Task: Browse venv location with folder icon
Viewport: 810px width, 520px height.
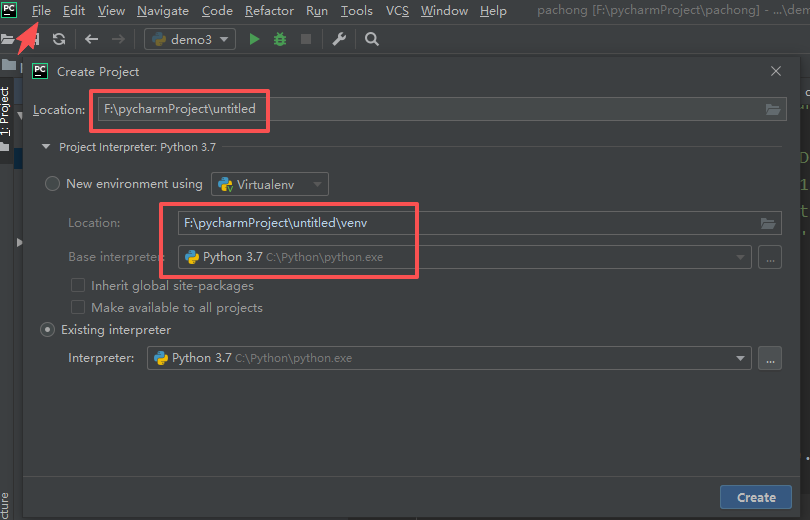Action: coord(768,223)
